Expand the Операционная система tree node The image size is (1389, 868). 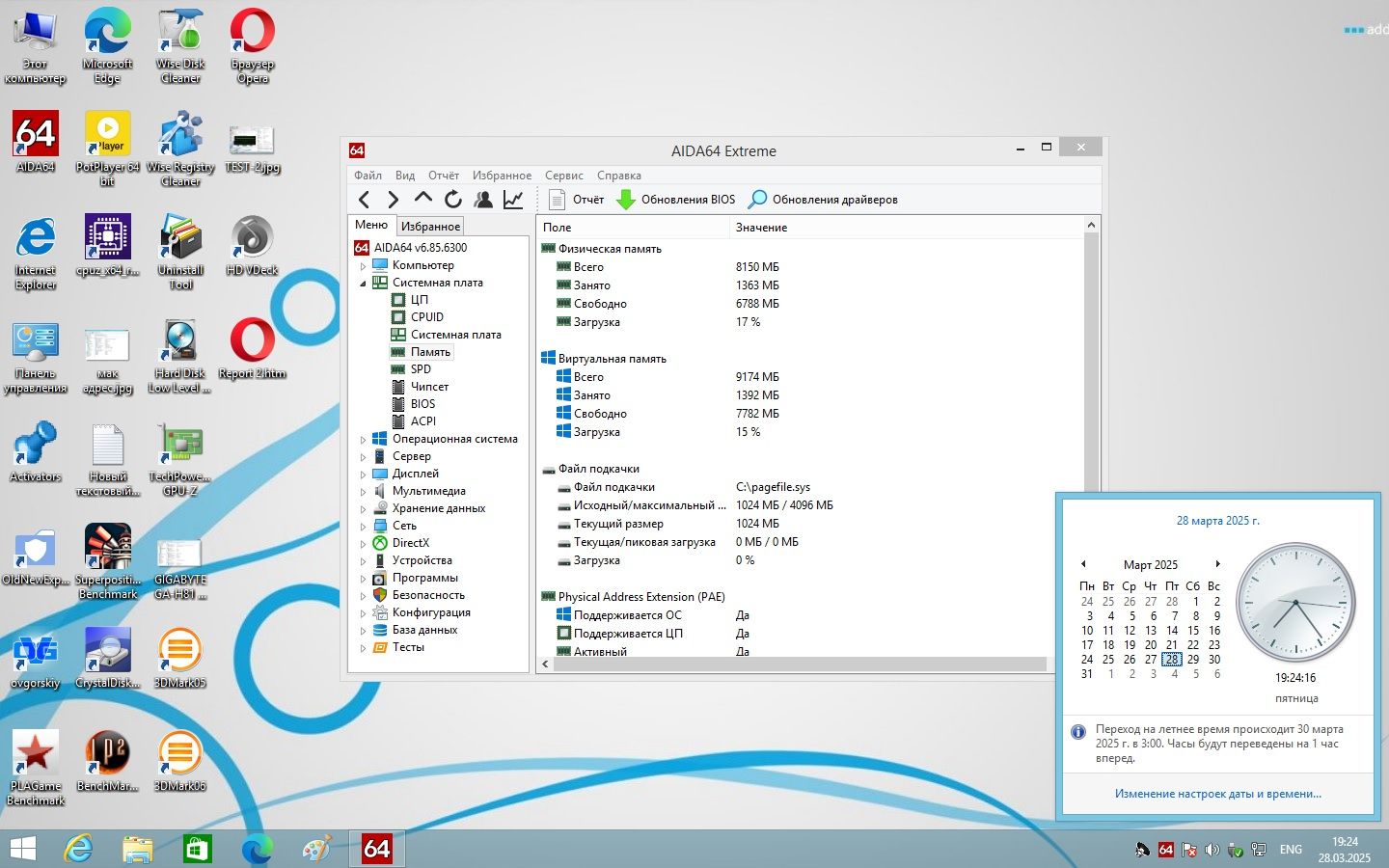[x=364, y=440]
